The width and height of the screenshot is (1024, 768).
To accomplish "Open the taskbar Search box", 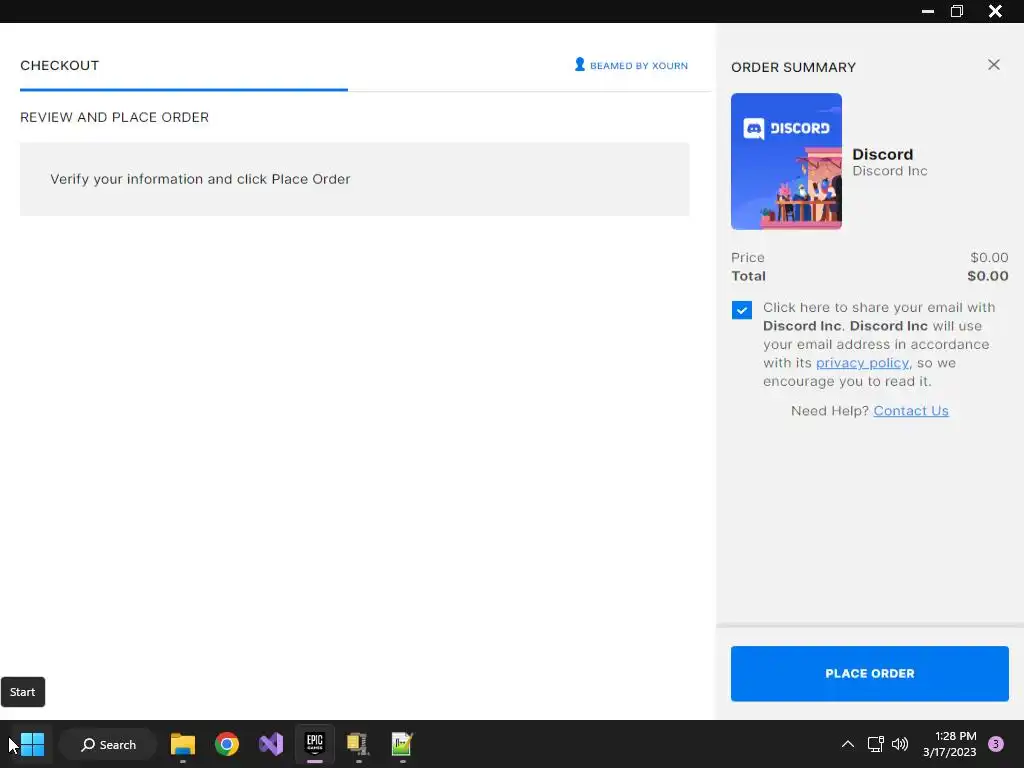I will click(108, 744).
